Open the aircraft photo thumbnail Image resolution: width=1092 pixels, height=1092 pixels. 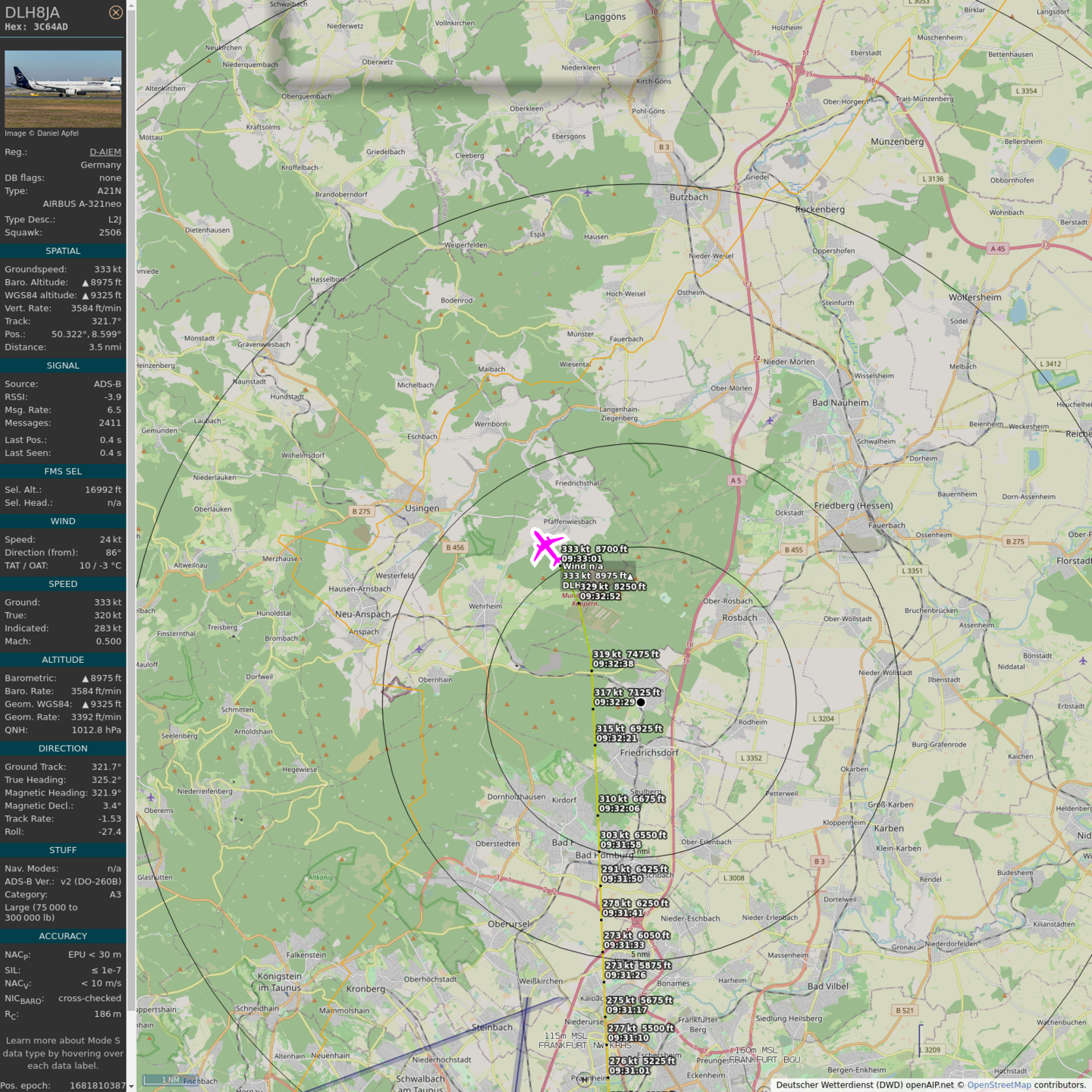pyautogui.click(x=63, y=89)
